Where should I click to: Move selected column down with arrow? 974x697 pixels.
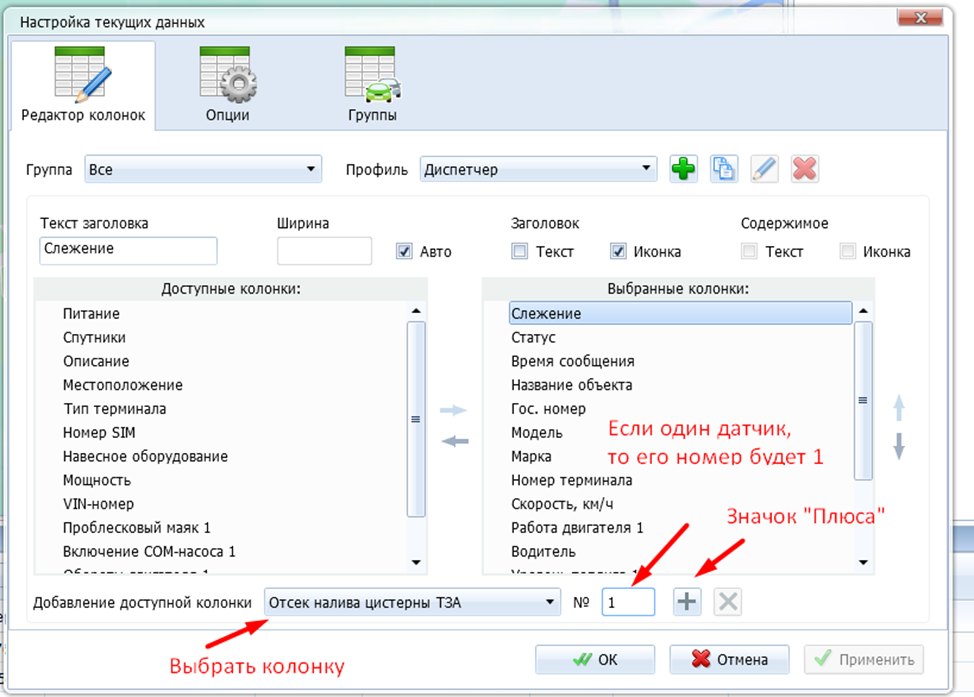[x=899, y=445]
